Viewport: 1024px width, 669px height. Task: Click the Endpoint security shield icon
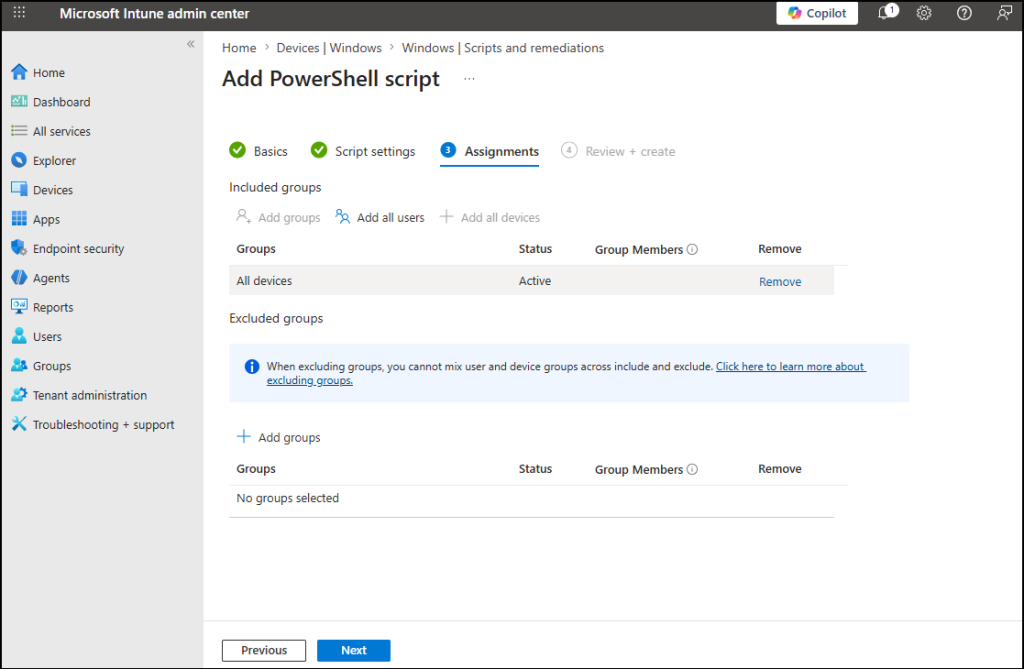coord(19,248)
